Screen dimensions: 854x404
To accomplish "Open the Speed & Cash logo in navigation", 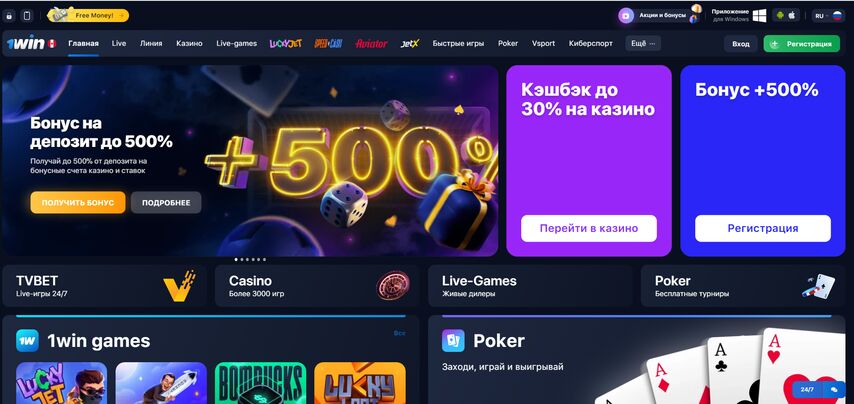I will click(x=328, y=44).
